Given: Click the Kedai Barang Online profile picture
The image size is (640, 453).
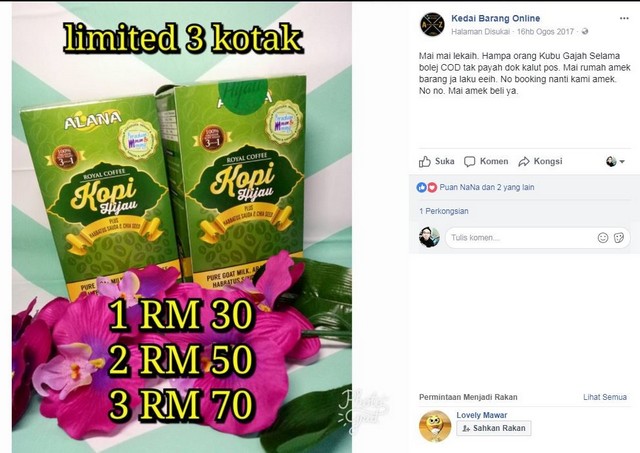Looking at the screenshot, I should pyautogui.click(x=432, y=24).
